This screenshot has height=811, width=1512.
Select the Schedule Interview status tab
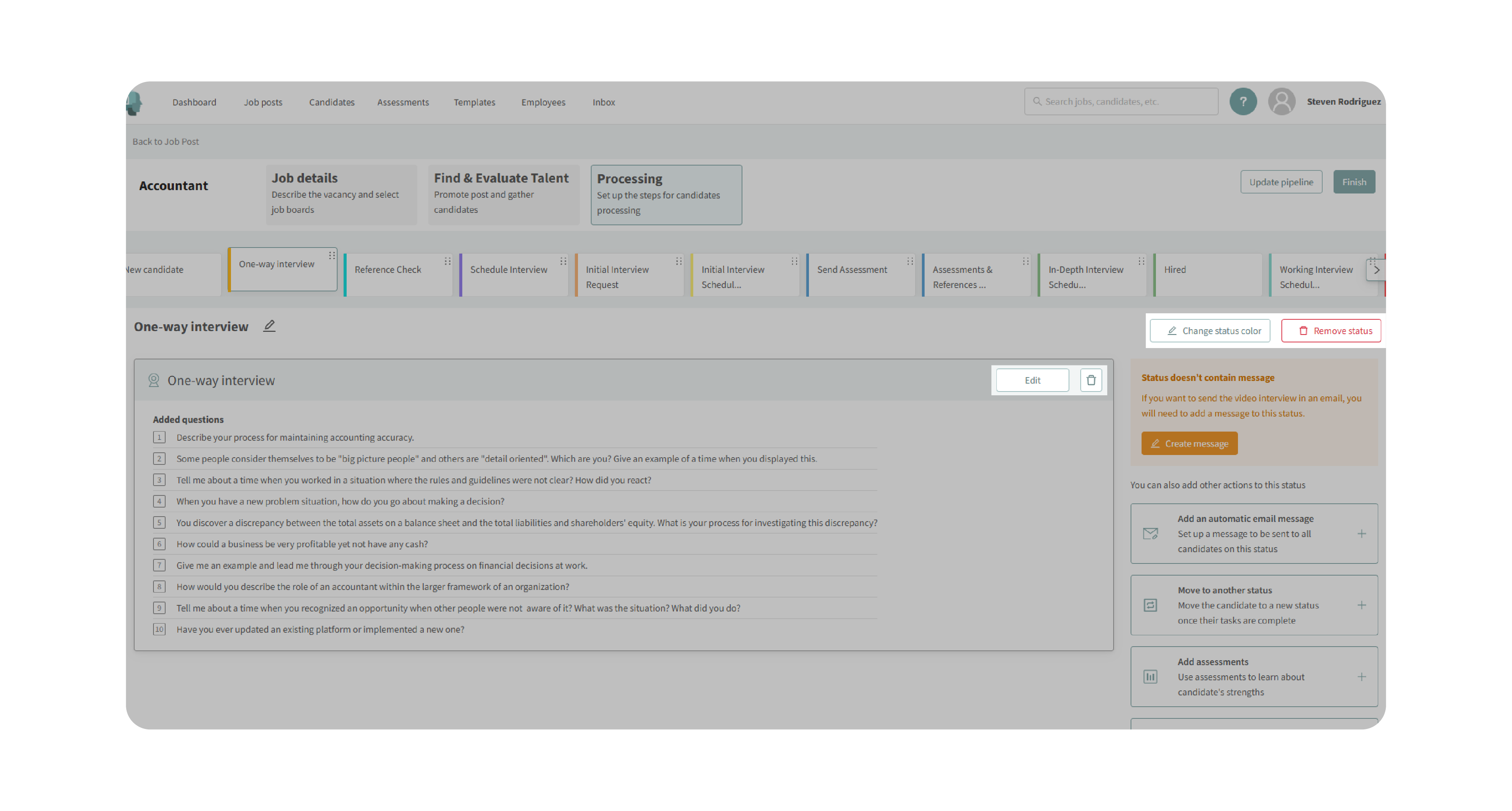pyautogui.click(x=508, y=269)
